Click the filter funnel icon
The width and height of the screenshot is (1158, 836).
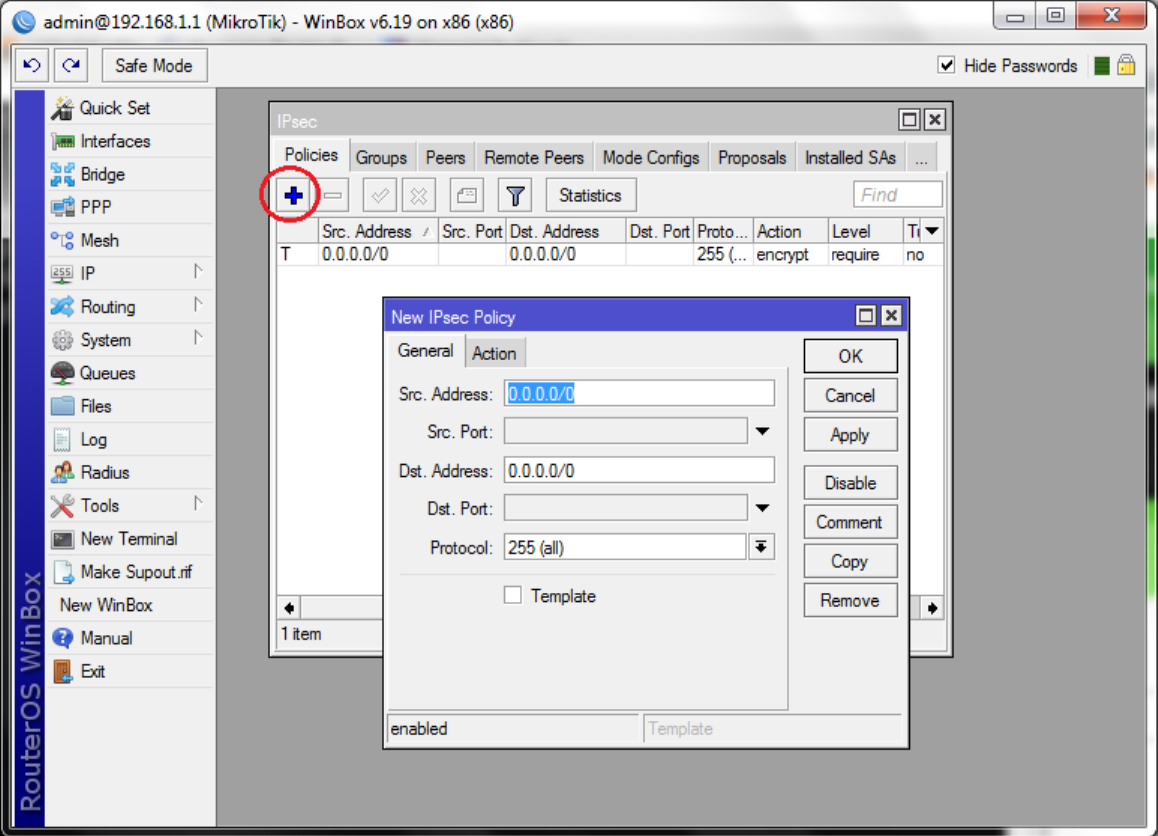point(515,196)
